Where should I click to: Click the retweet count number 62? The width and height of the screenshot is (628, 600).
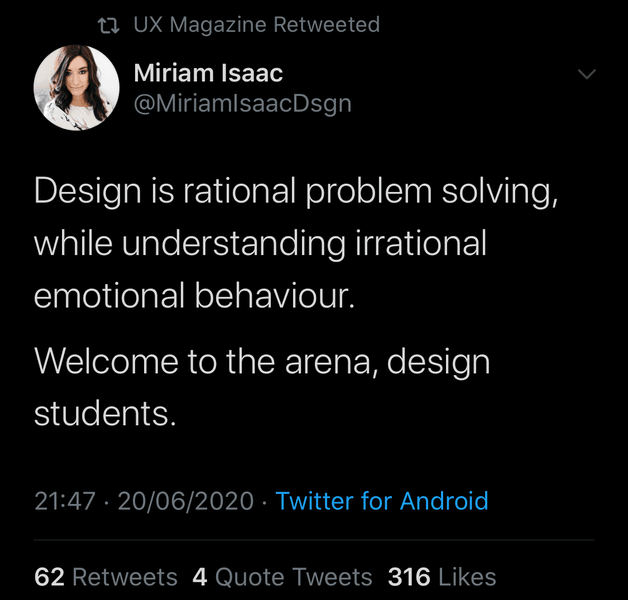[49, 577]
